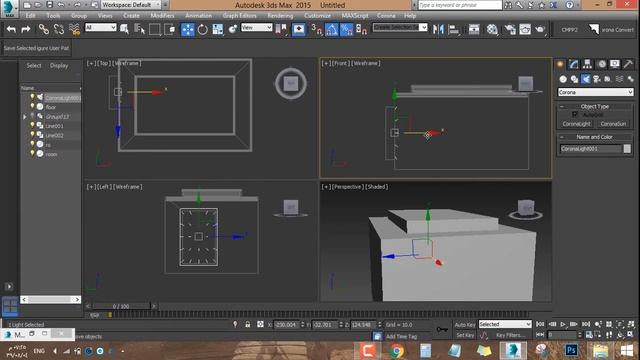Open the Edit menu
The width and height of the screenshot is (640, 360).
click(x=31, y=16)
